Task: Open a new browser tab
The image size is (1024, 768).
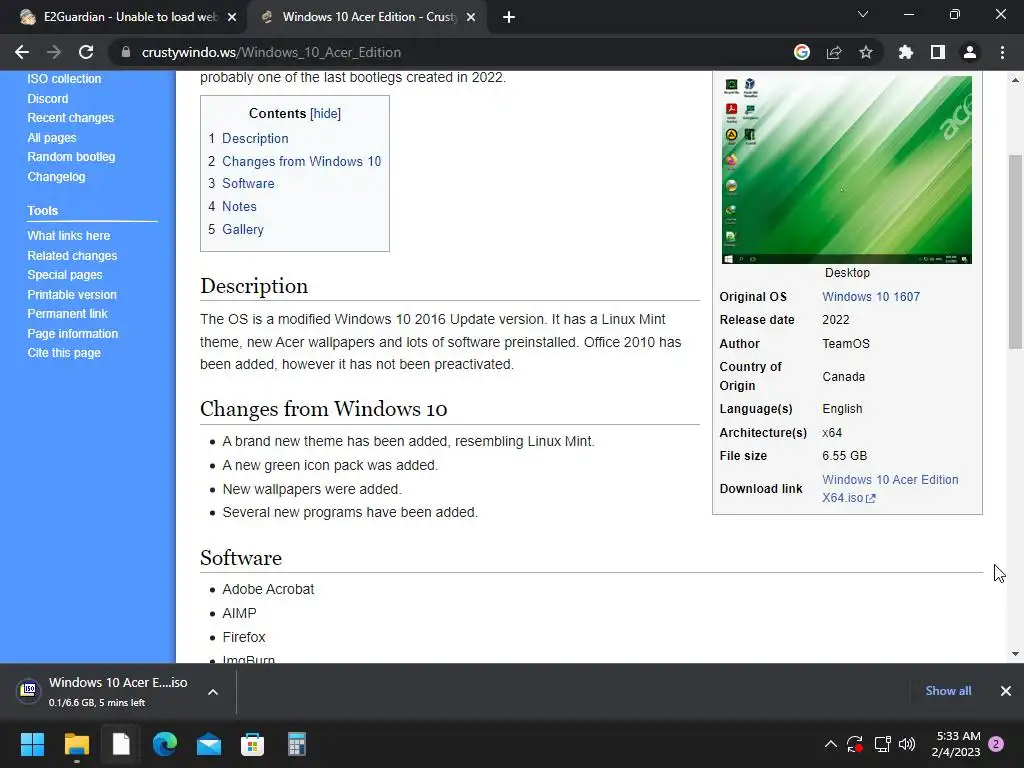Action: coord(509,17)
